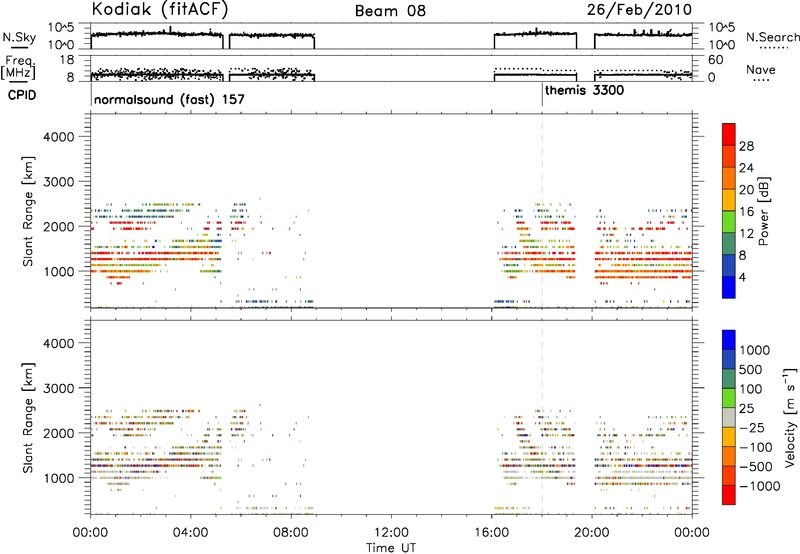The image size is (800, 554).
Task: Click the 'Power [dB]' color bar label
Action: click(x=763, y=211)
